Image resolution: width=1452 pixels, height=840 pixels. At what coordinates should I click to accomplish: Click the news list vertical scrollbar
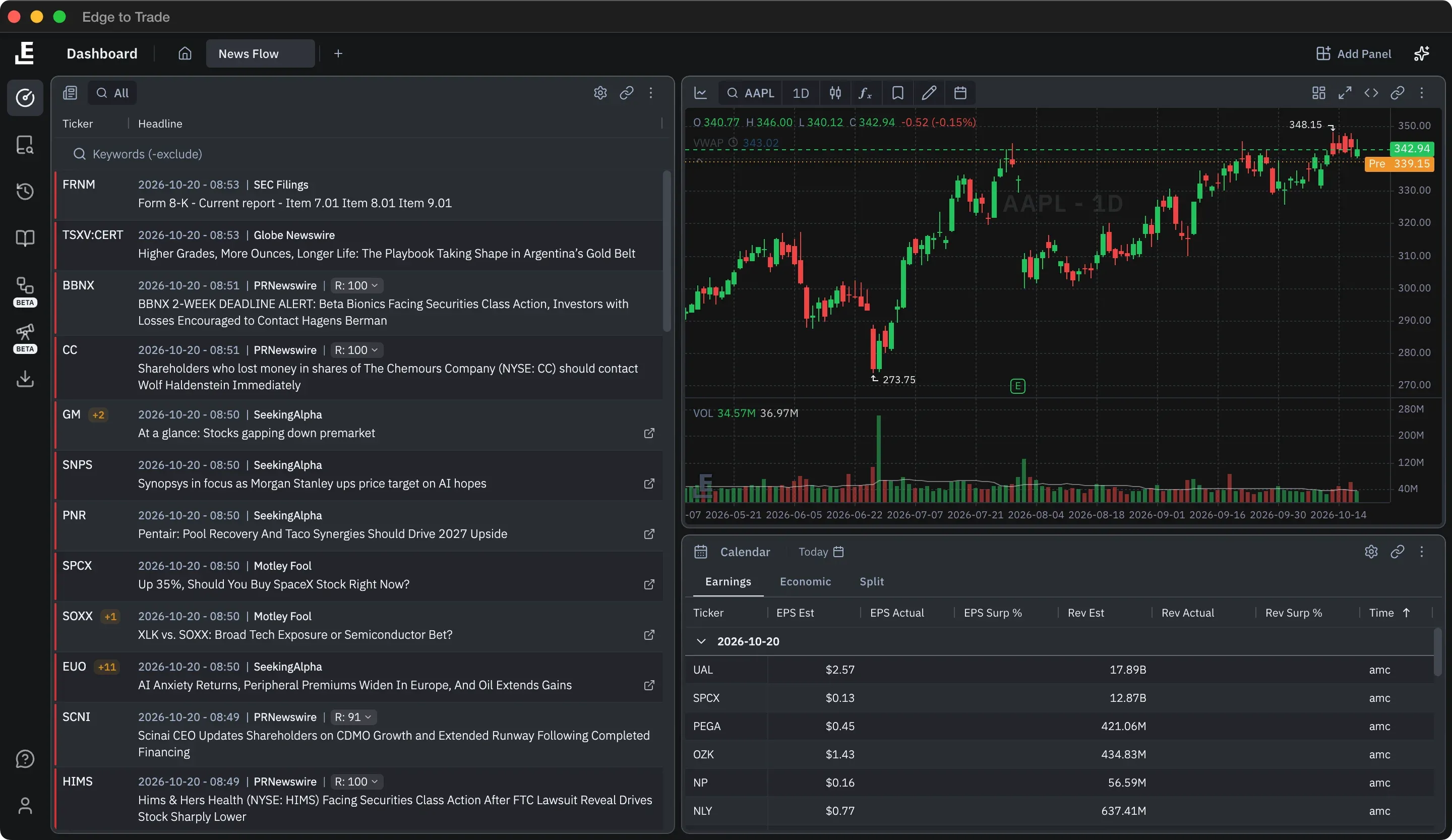click(x=667, y=251)
